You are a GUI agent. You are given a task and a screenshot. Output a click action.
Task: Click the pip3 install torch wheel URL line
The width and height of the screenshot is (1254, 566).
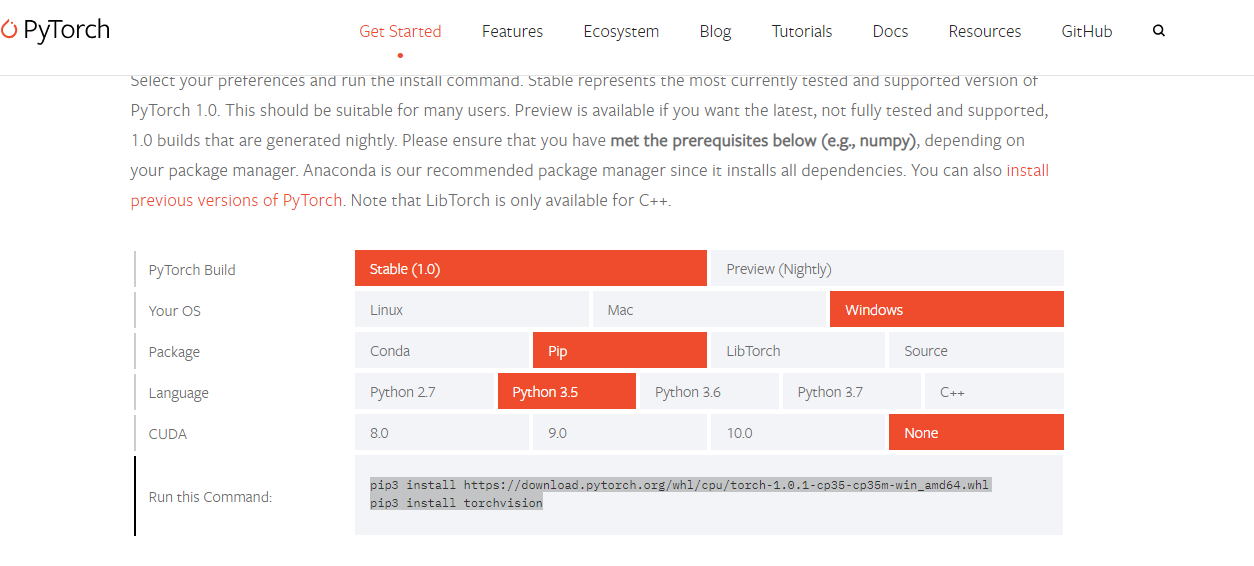(x=680, y=485)
